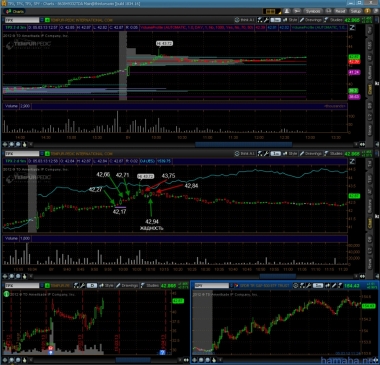Click the zoom-in magnifier below top chart
This screenshot has height=365, width=380.
[x=12, y=144]
